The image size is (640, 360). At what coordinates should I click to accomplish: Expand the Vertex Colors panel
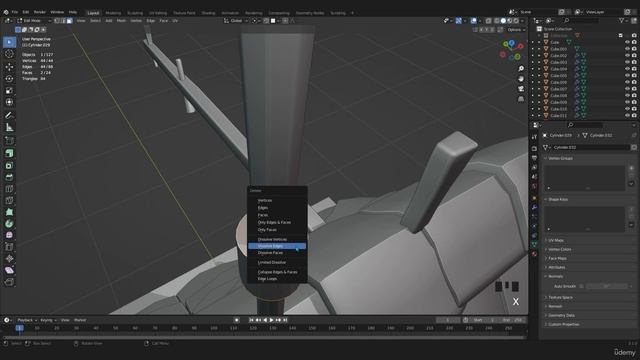(x=560, y=249)
